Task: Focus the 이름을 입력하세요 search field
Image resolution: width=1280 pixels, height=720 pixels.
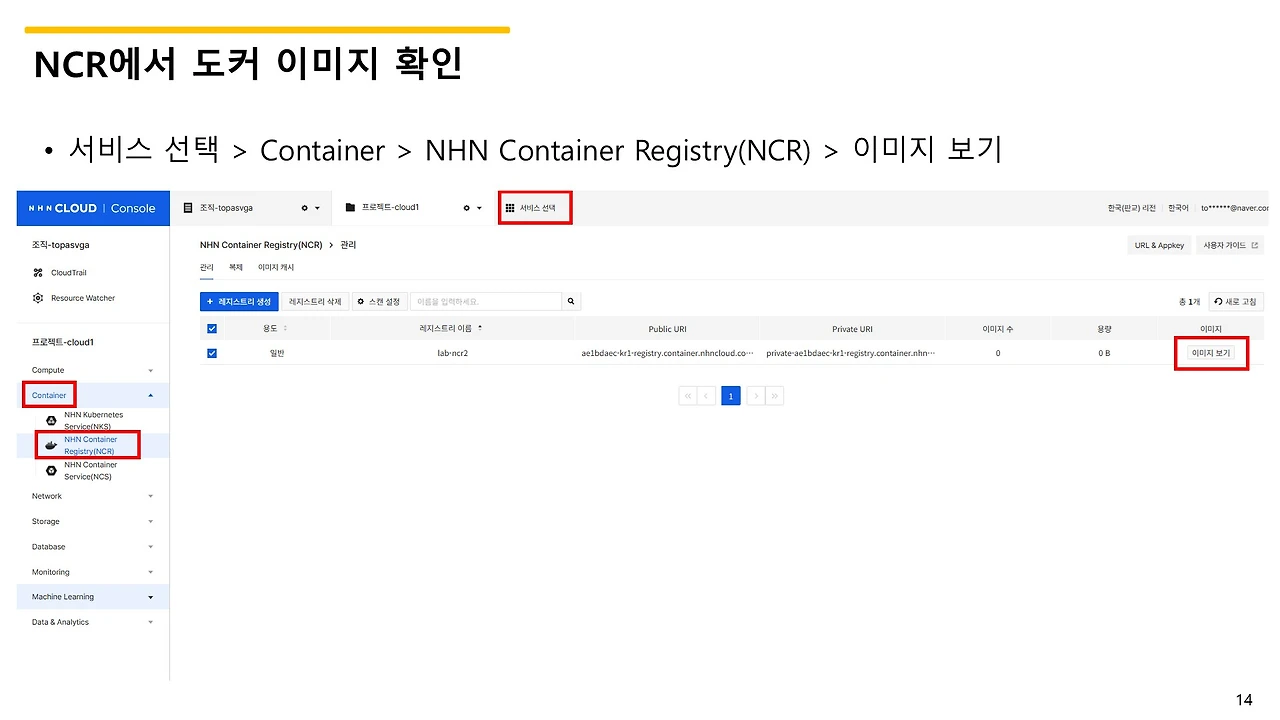Action: [x=486, y=301]
